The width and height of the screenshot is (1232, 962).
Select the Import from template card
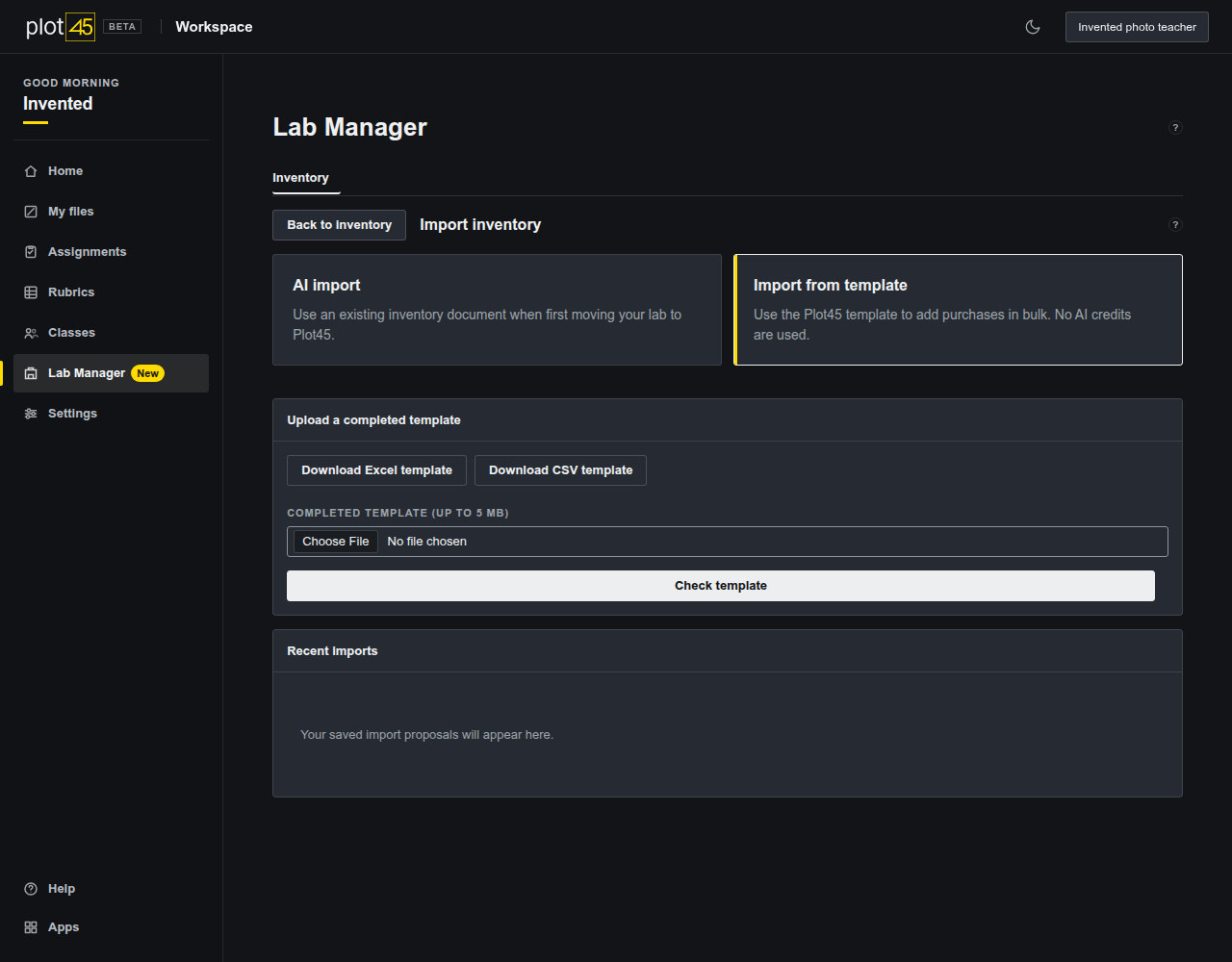pos(958,310)
